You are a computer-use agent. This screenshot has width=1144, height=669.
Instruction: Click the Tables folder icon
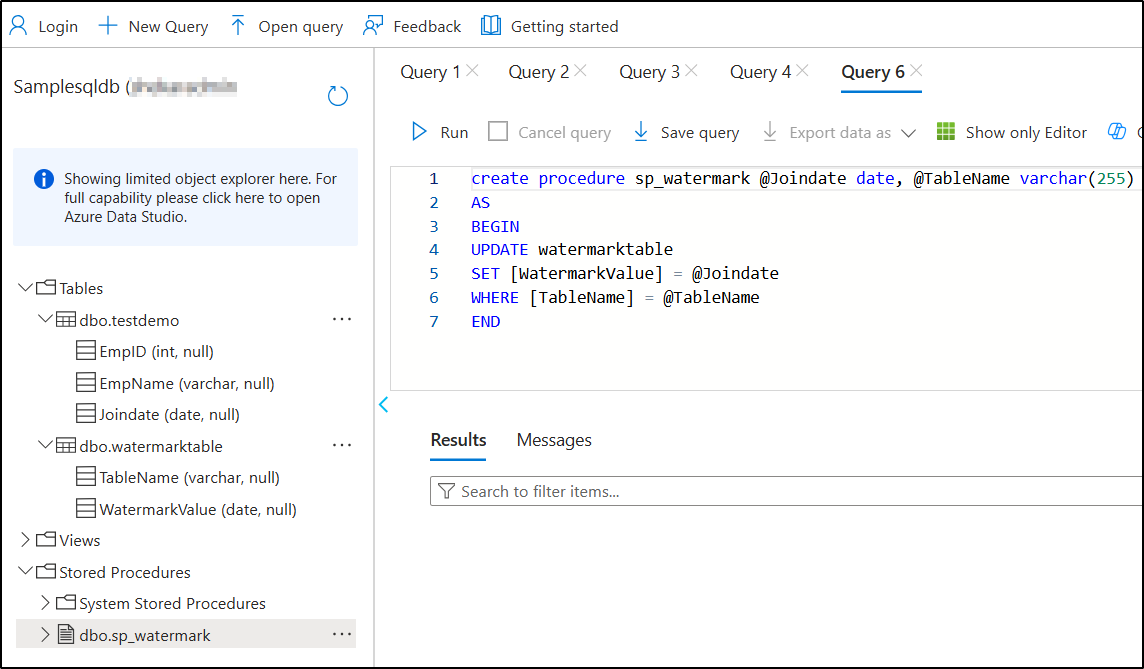click(46, 287)
